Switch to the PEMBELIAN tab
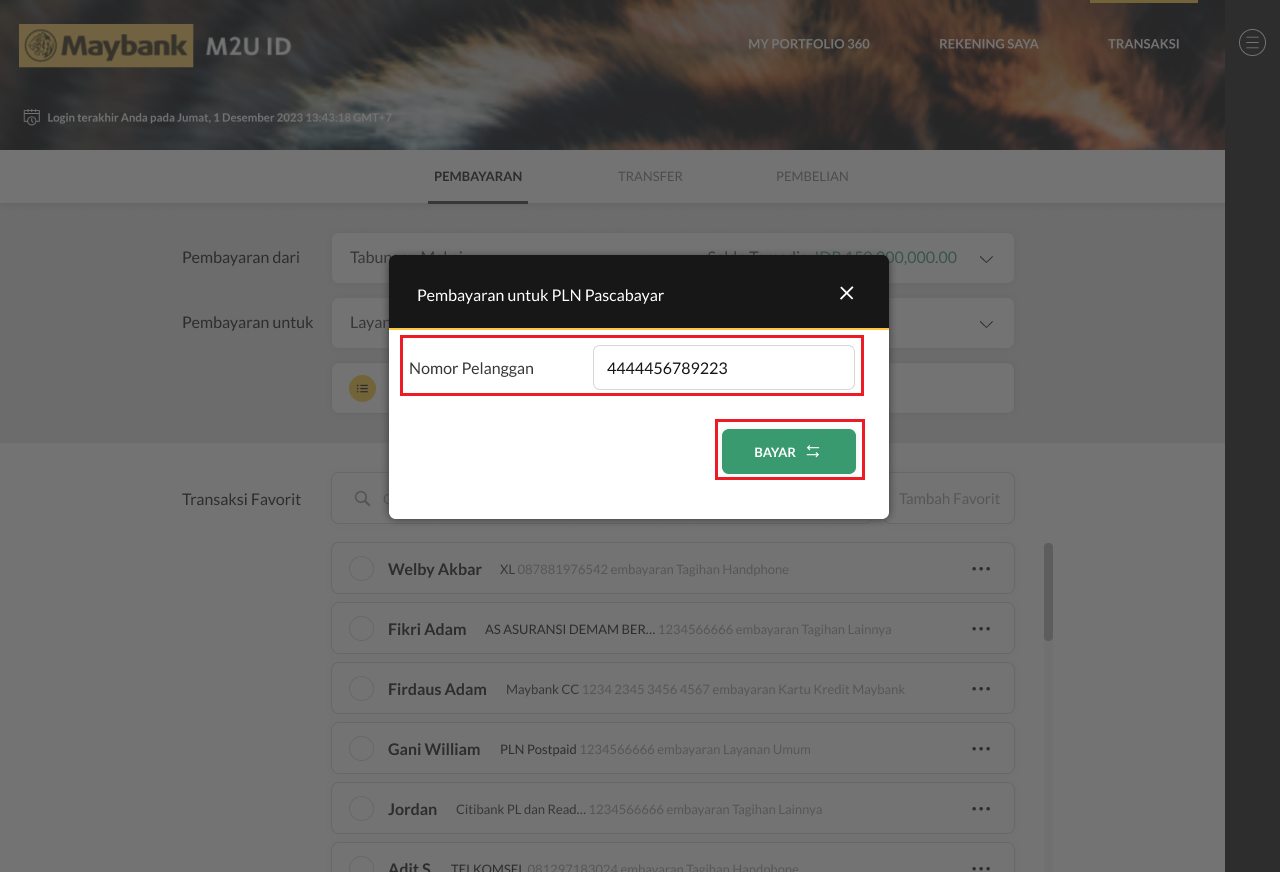This screenshot has width=1280, height=872. (812, 177)
